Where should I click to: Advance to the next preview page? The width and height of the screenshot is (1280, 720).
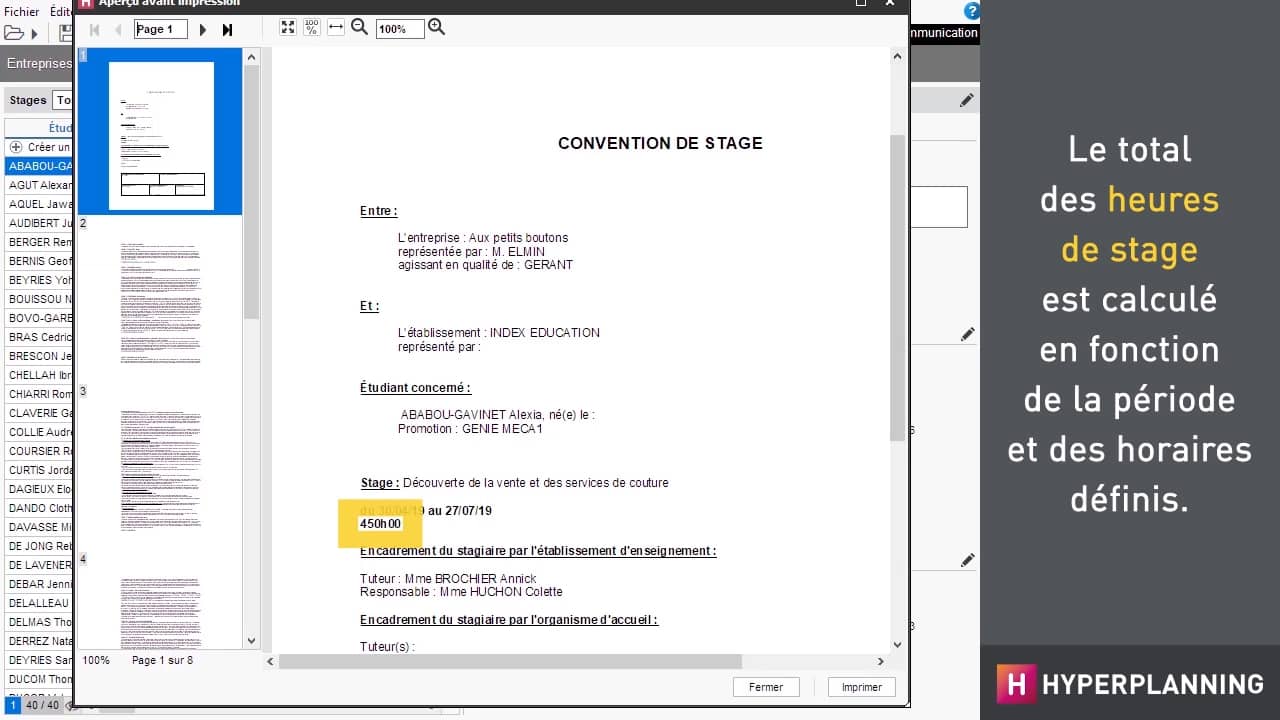pyautogui.click(x=203, y=30)
